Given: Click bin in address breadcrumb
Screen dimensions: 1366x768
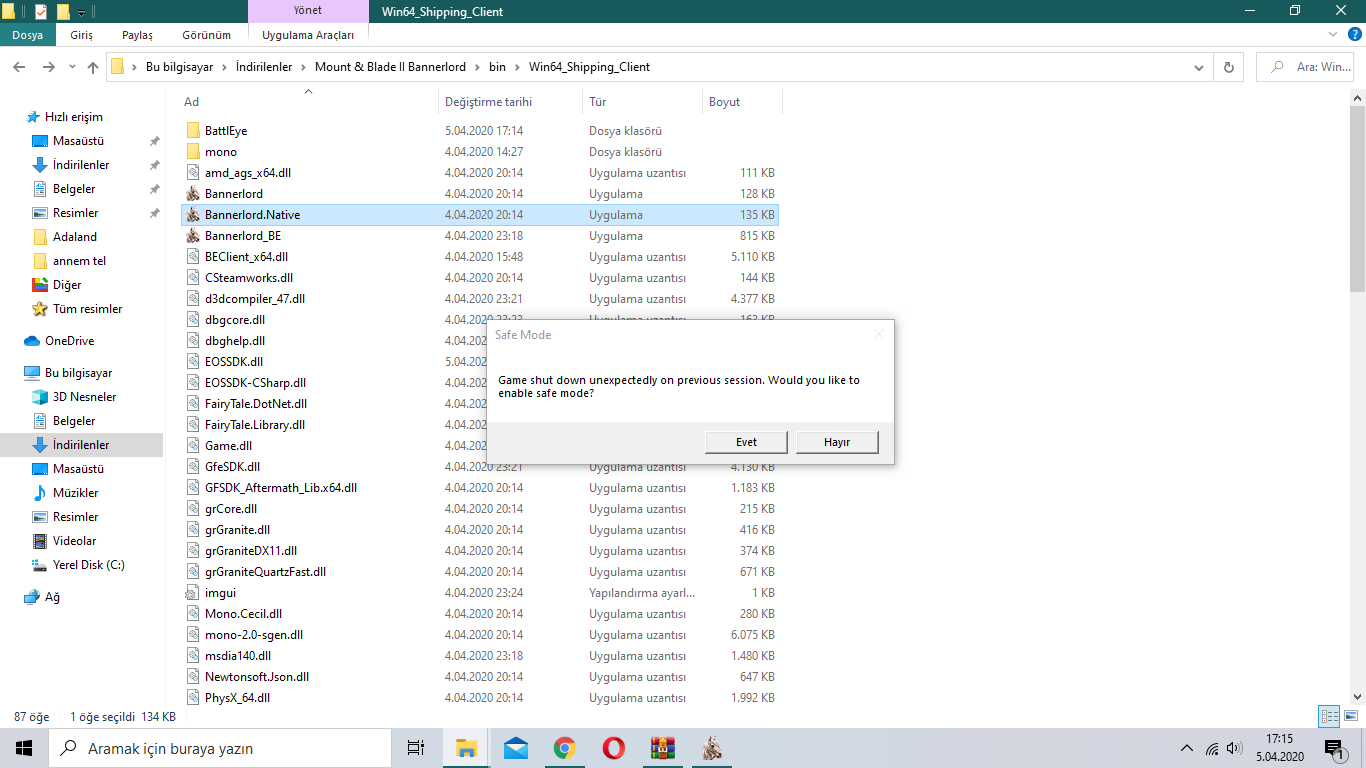Looking at the screenshot, I should pos(497,67).
